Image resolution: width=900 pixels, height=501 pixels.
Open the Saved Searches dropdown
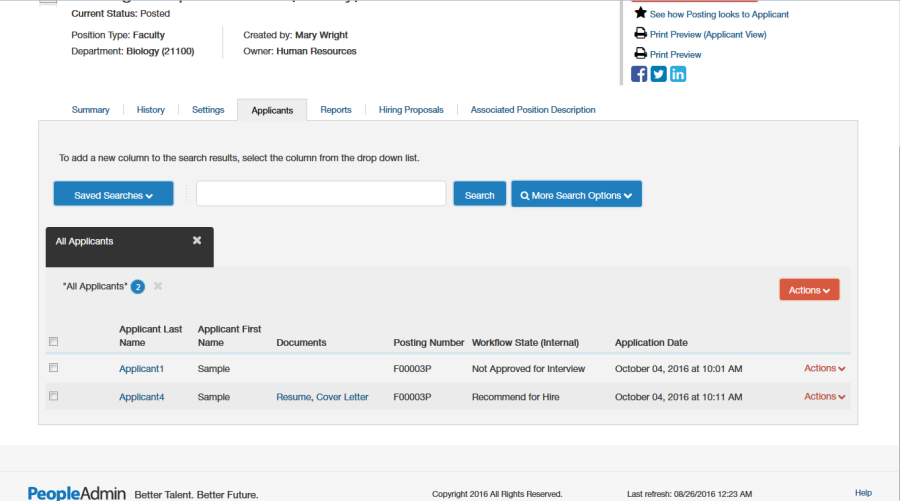[113, 195]
